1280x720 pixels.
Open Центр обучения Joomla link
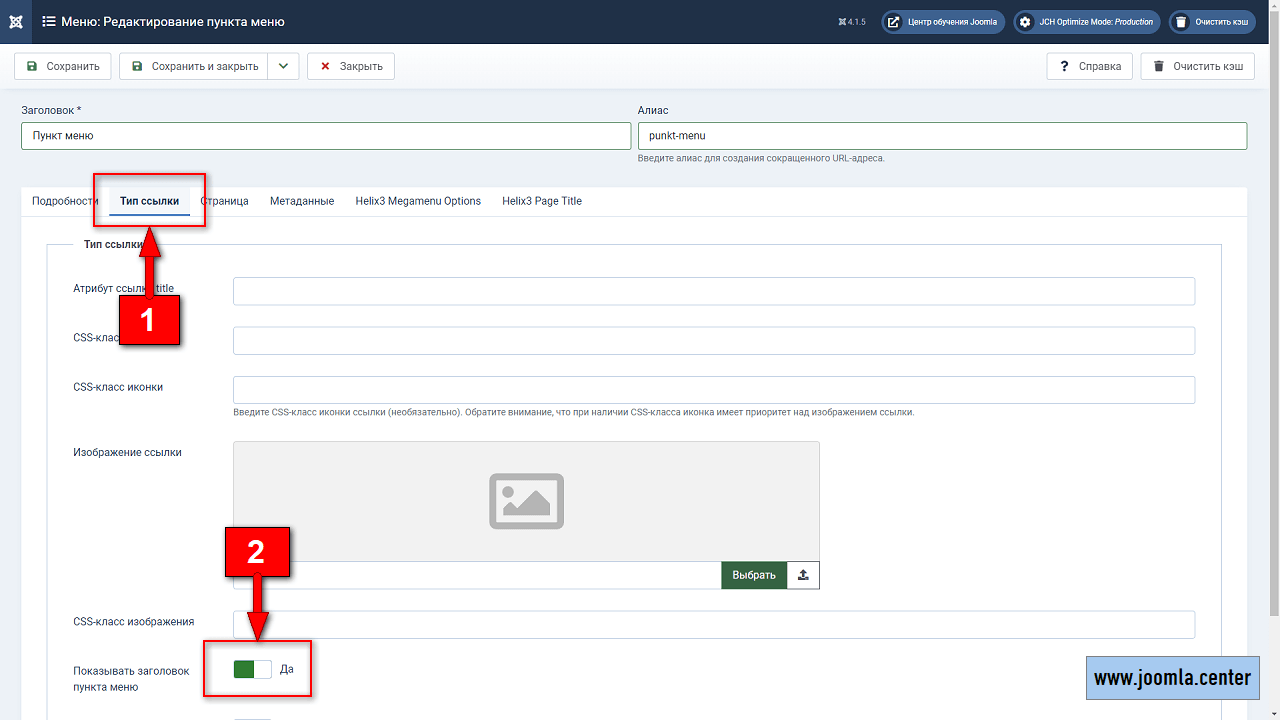tap(942, 22)
